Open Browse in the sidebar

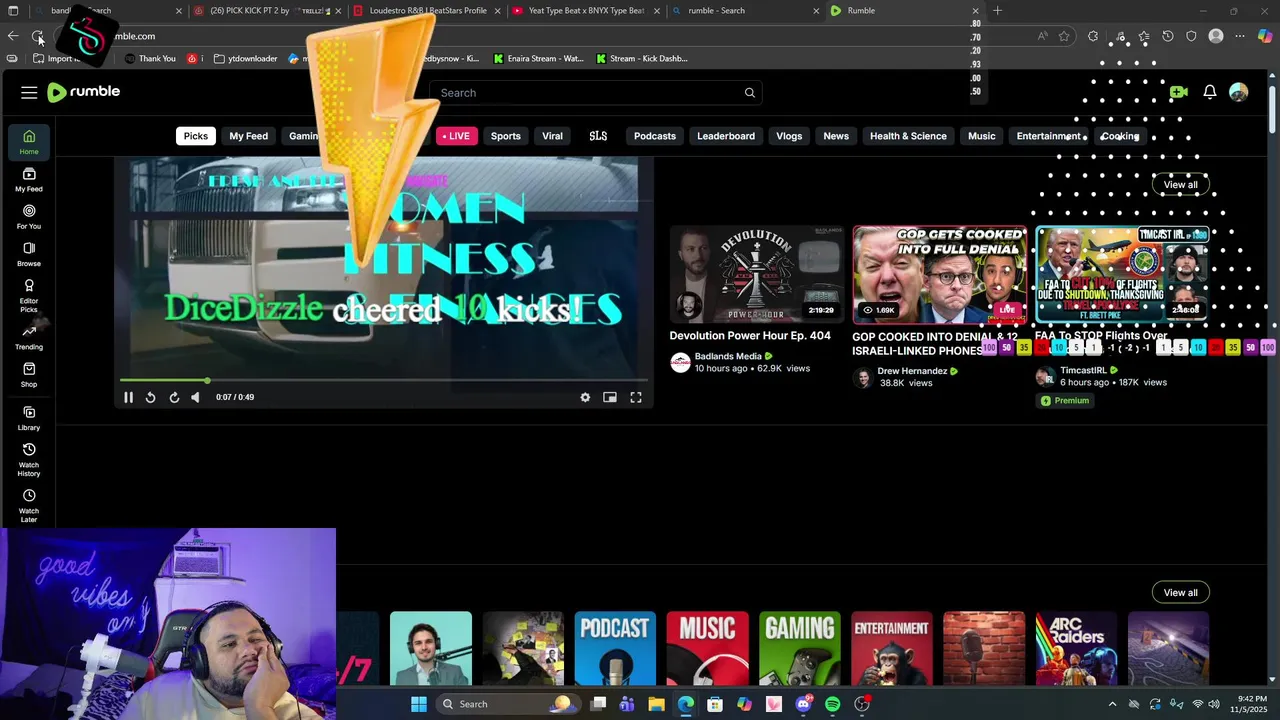(29, 254)
